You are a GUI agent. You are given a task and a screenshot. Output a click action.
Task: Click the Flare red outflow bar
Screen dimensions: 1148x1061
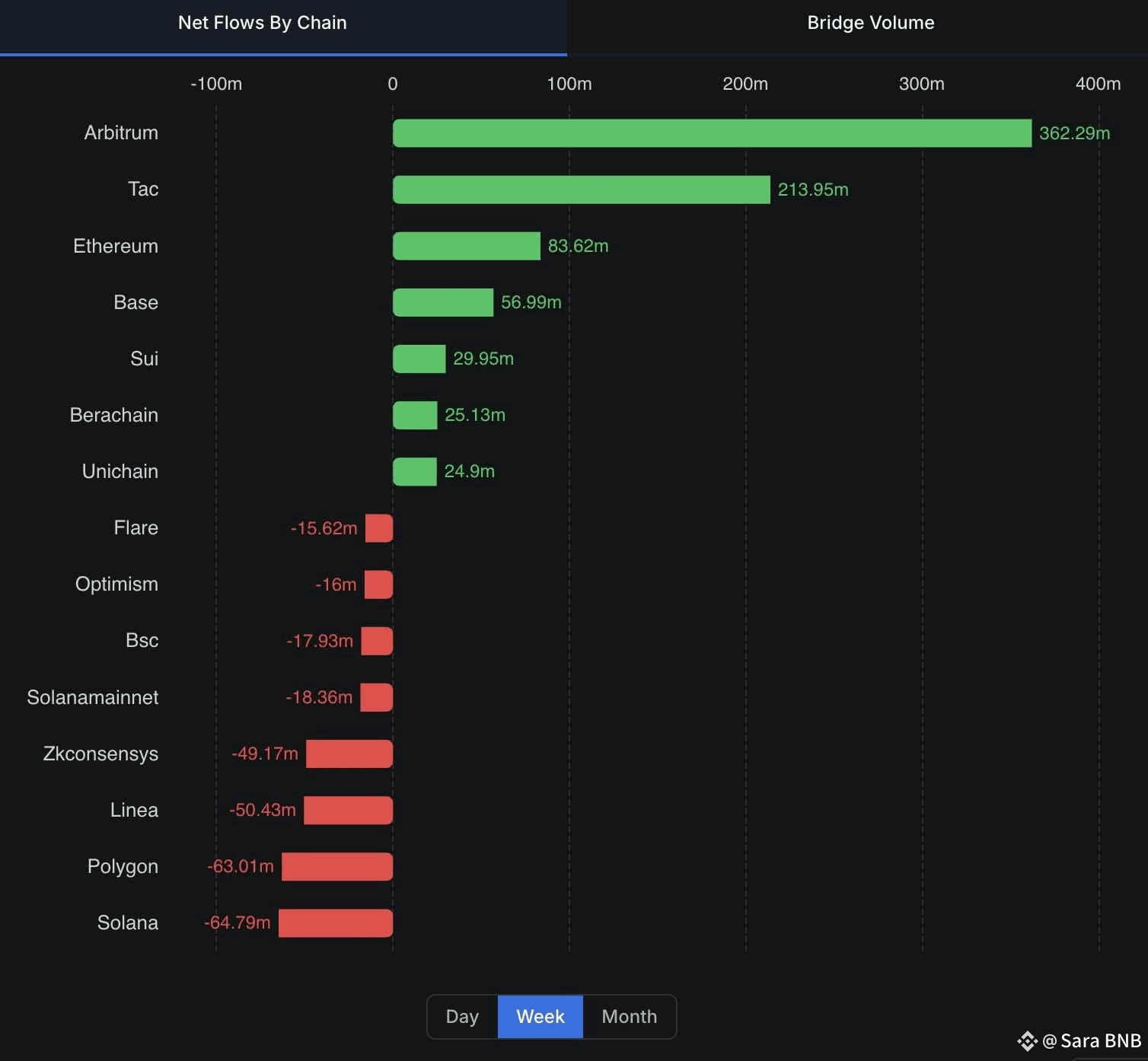(x=379, y=528)
